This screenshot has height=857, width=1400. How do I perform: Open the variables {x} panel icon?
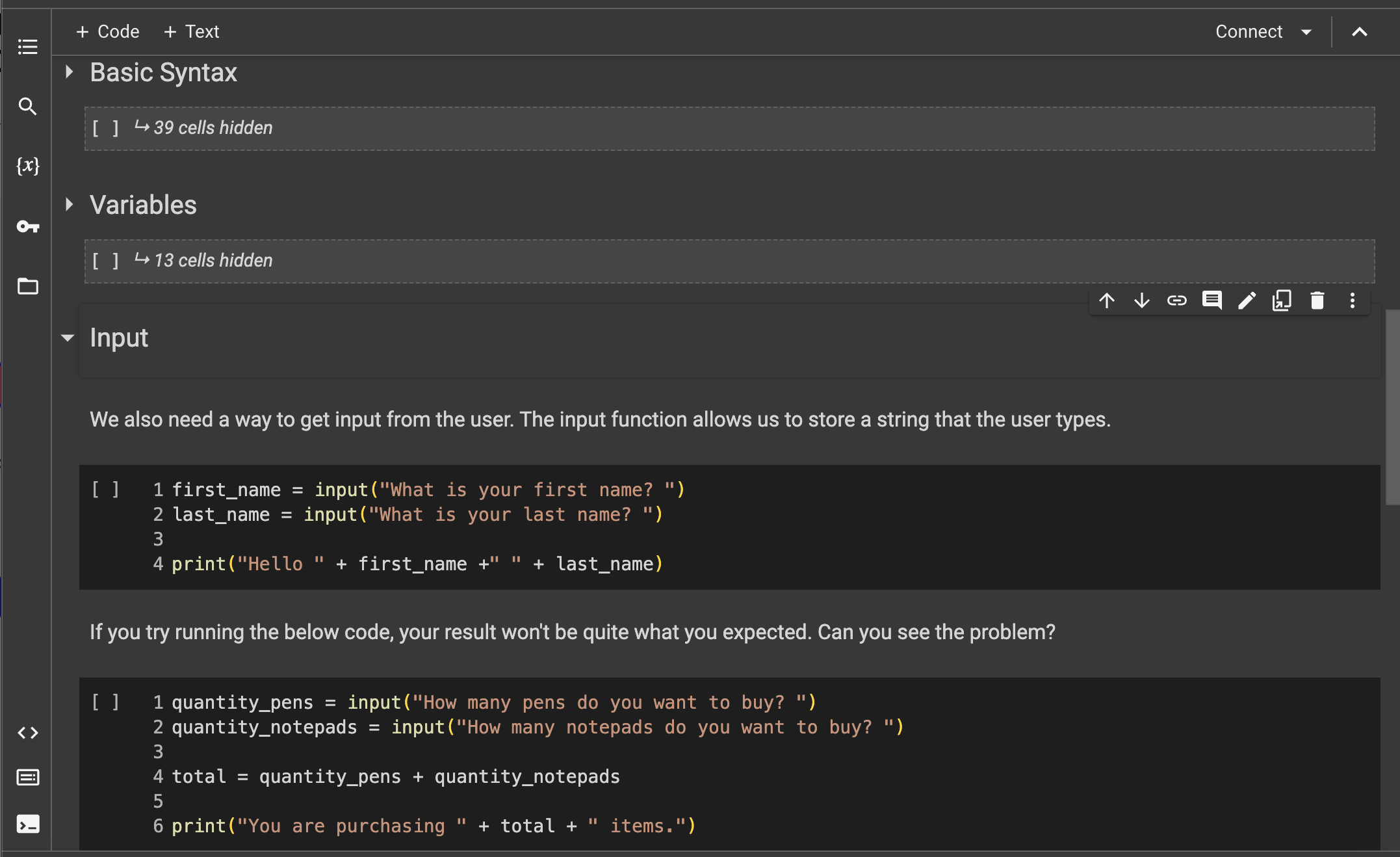pyautogui.click(x=27, y=166)
